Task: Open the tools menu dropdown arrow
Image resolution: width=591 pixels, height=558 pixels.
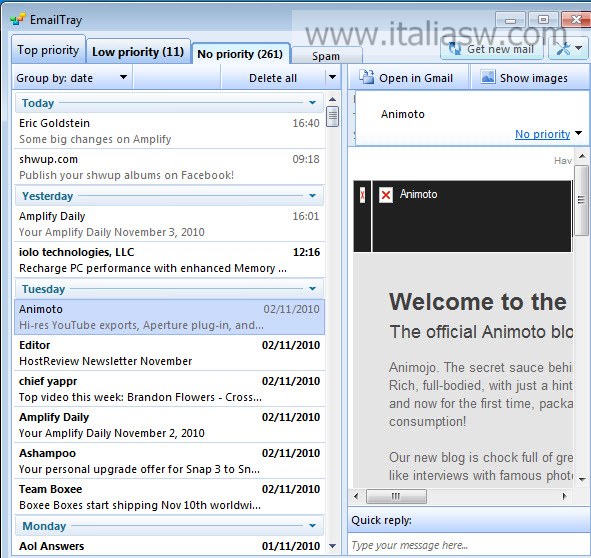Action: click(x=579, y=48)
